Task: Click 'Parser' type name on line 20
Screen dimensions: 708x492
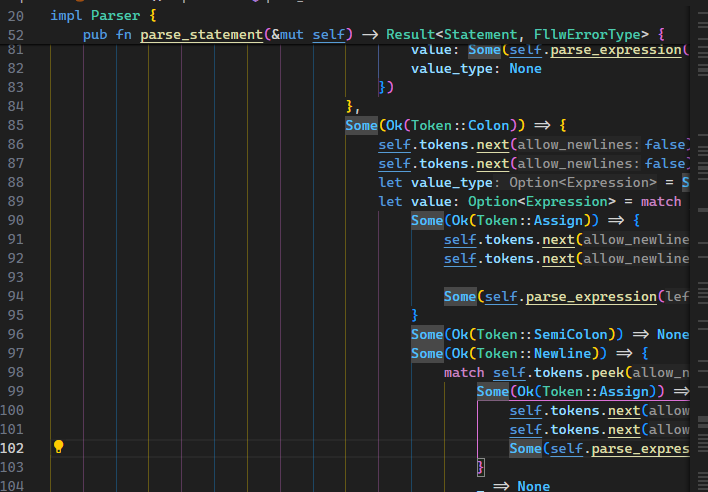Action: point(116,16)
